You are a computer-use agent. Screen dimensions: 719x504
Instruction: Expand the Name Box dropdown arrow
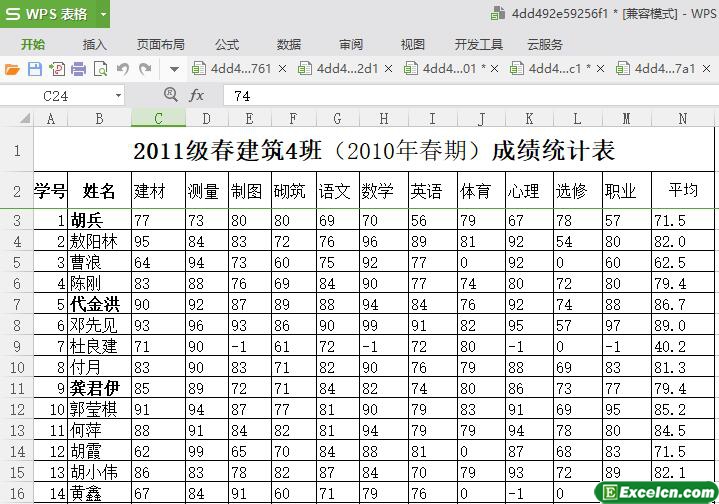click(118, 96)
